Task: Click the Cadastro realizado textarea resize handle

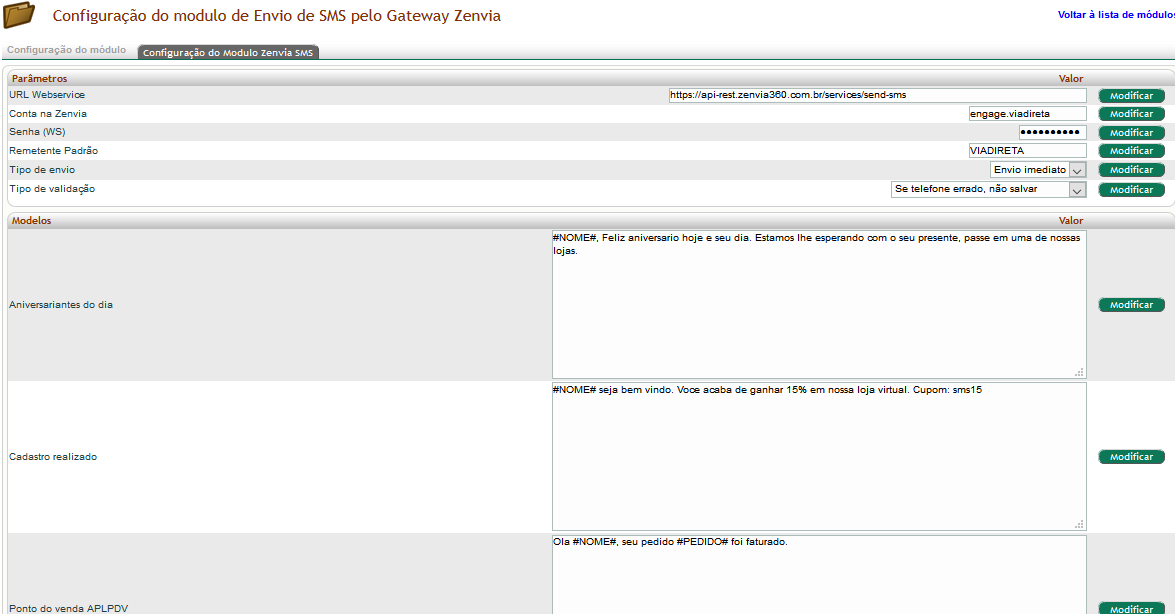Action: point(1079,524)
